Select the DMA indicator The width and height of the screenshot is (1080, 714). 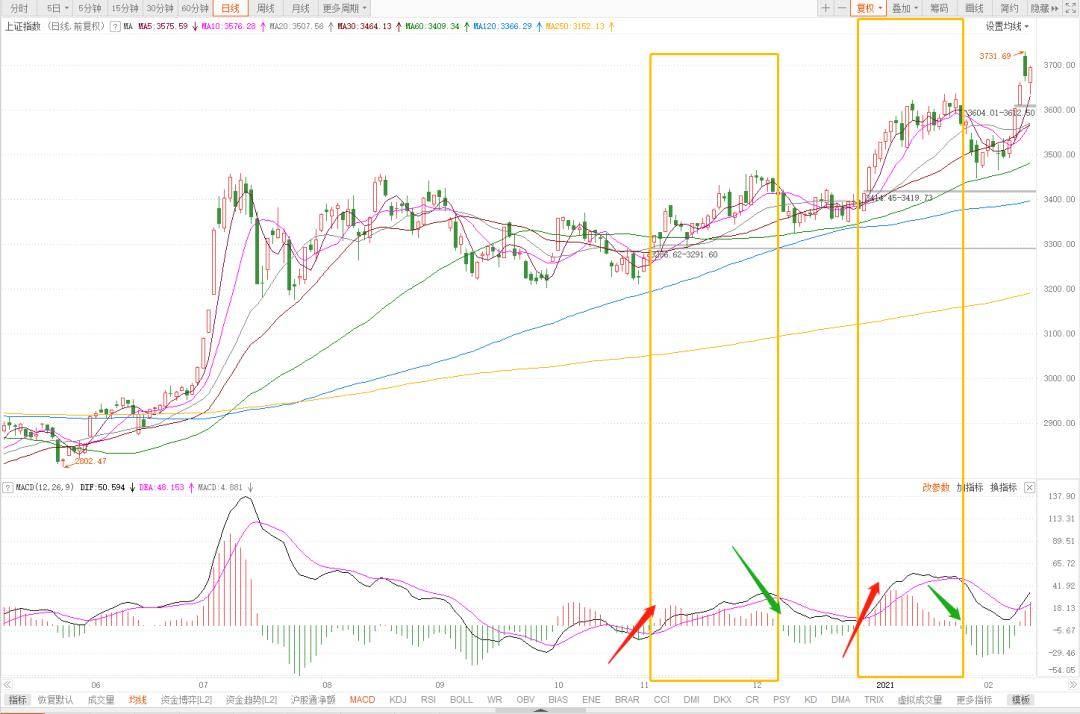[x=840, y=700]
